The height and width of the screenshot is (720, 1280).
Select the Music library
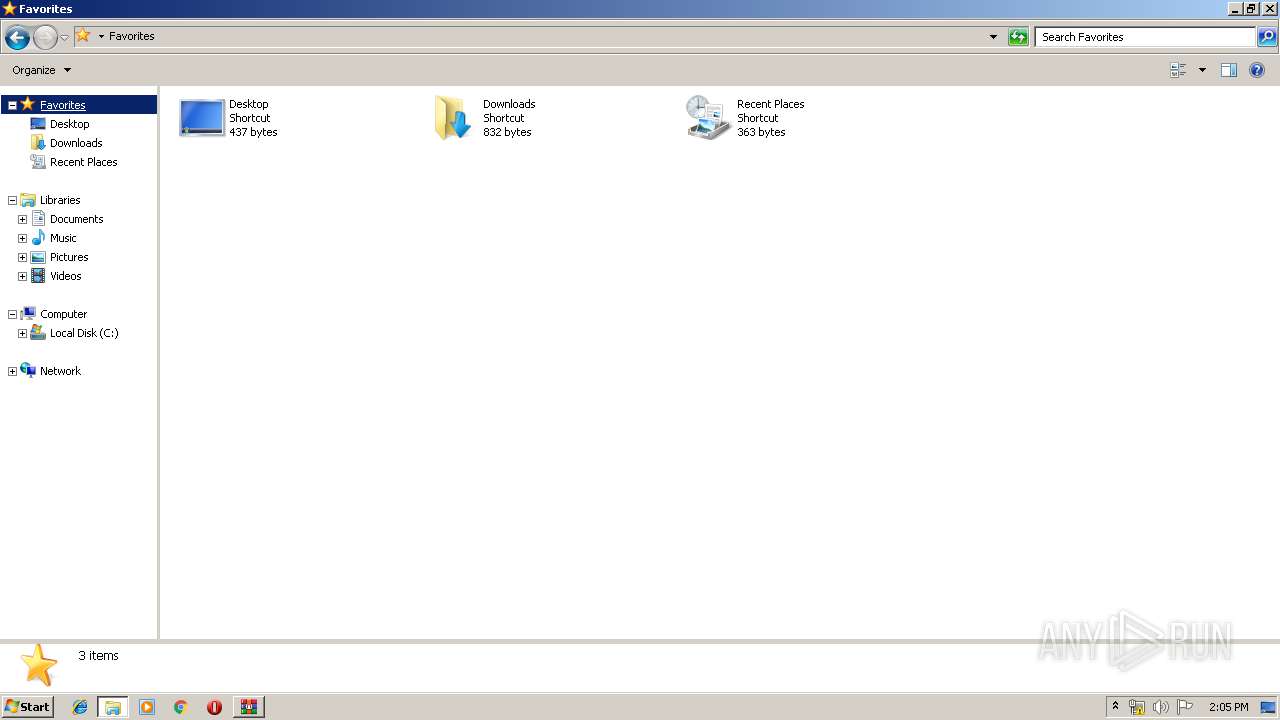click(63, 238)
